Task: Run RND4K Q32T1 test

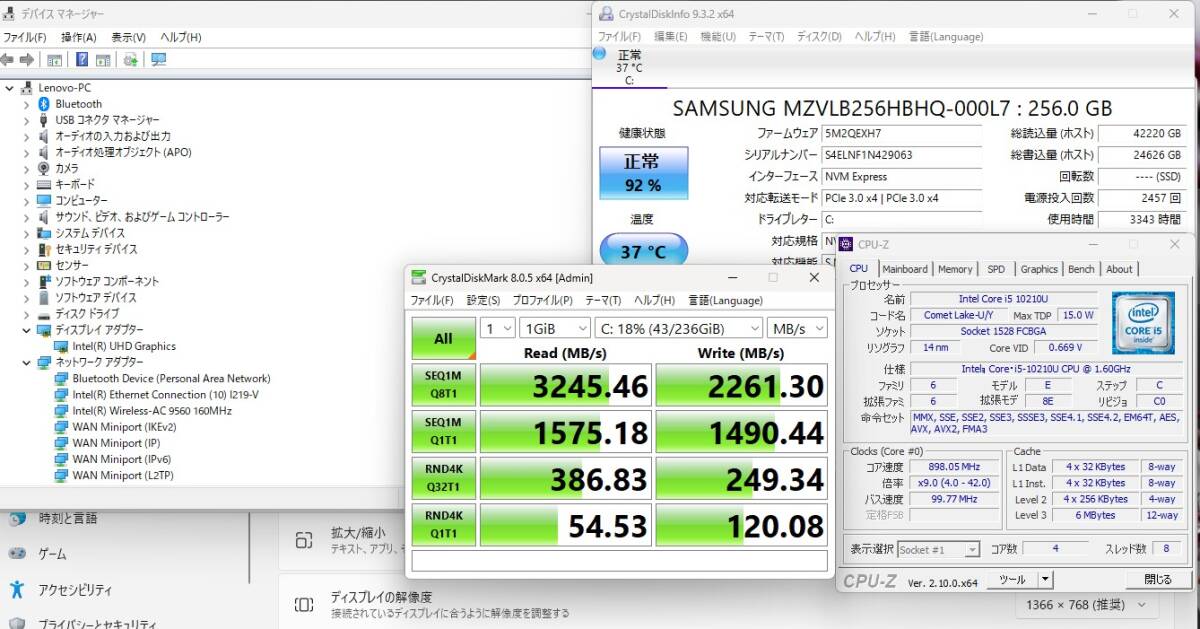Action: [443, 478]
